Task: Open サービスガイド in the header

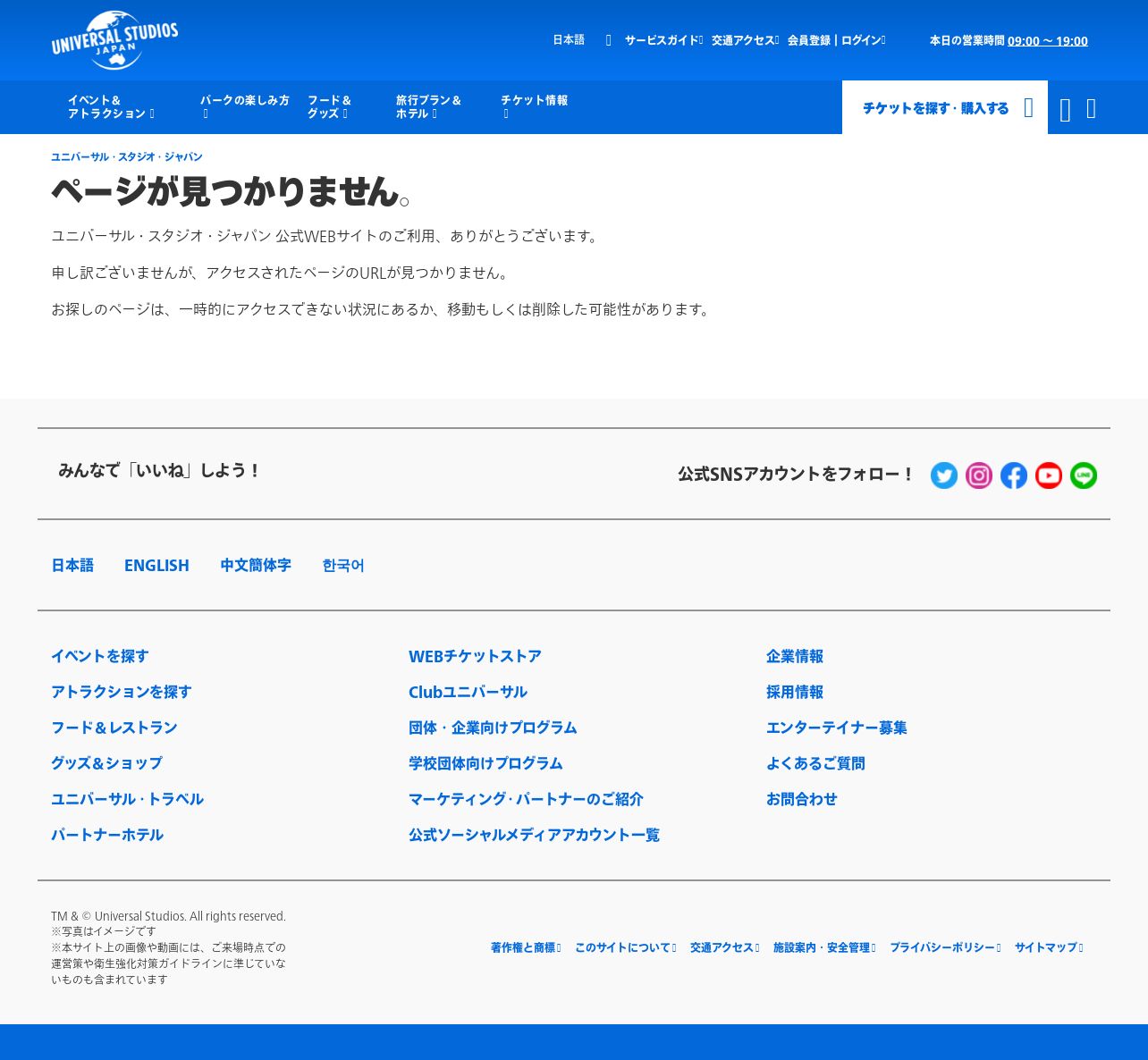Action: [x=663, y=40]
